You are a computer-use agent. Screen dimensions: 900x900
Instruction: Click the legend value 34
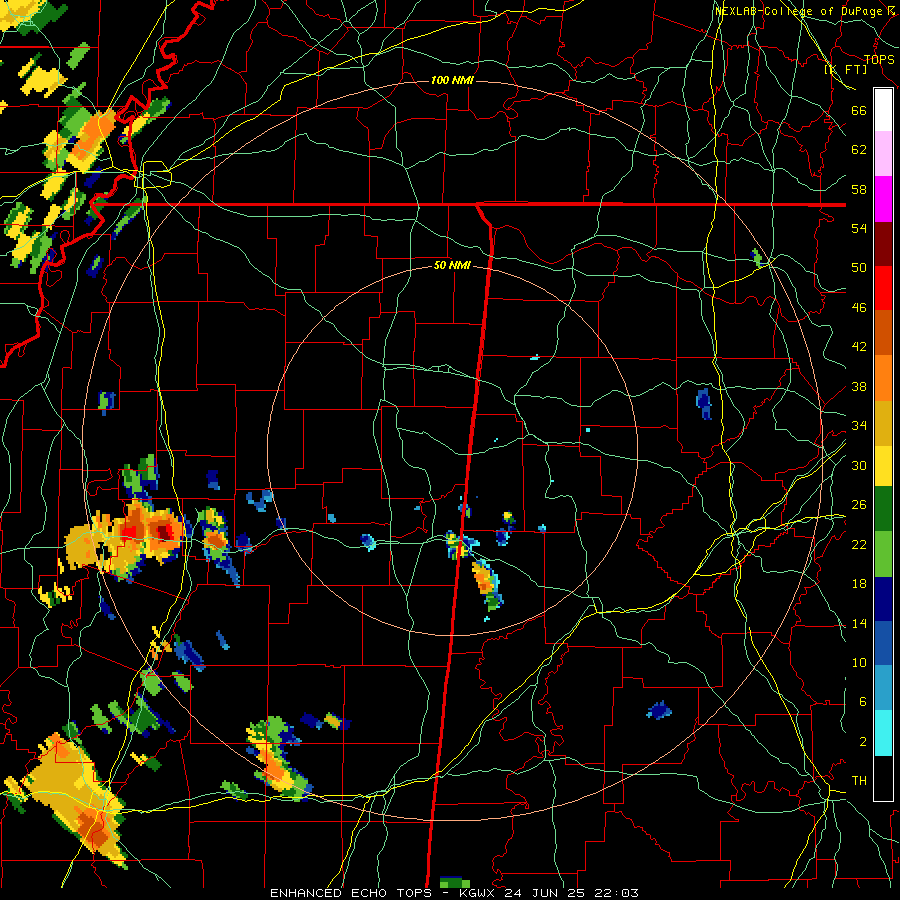pyautogui.click(x=859, y=426)
